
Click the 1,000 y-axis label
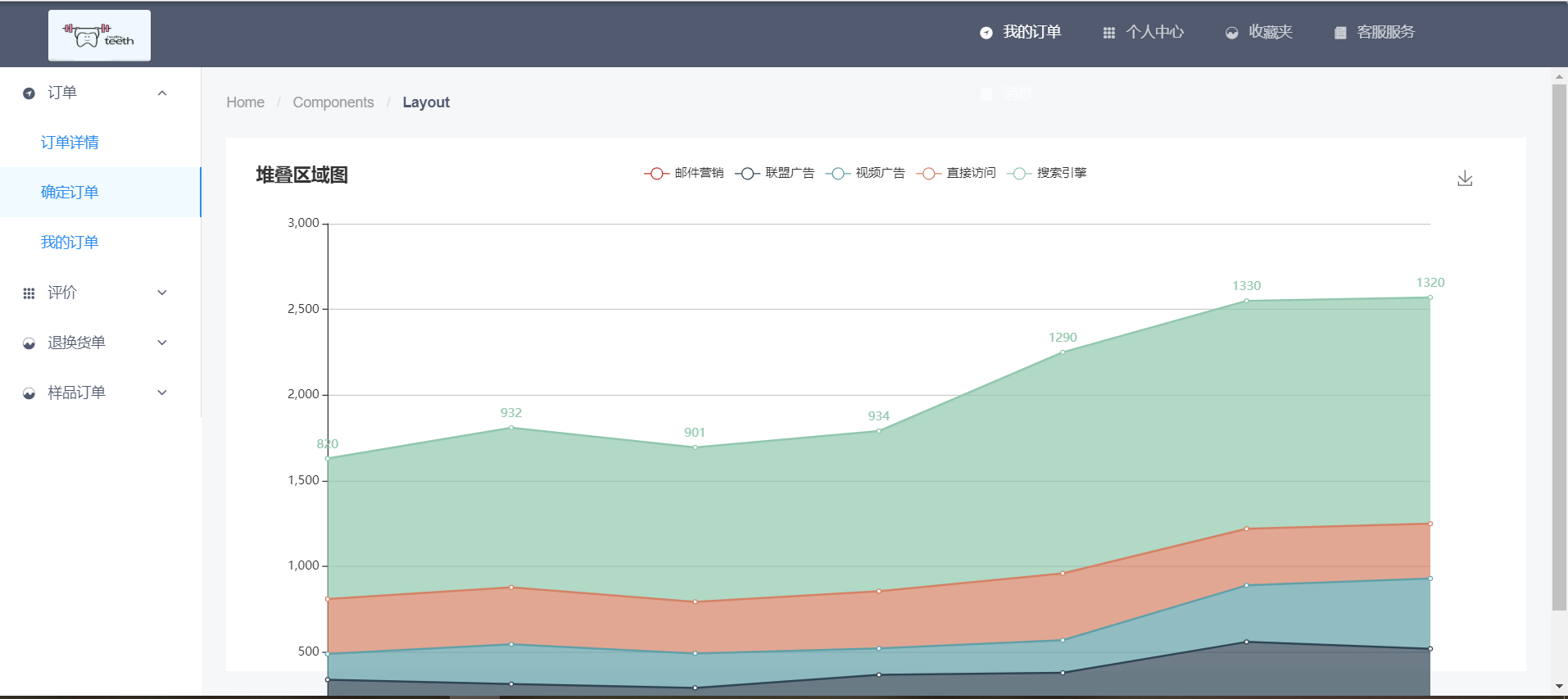click(303, 565)
